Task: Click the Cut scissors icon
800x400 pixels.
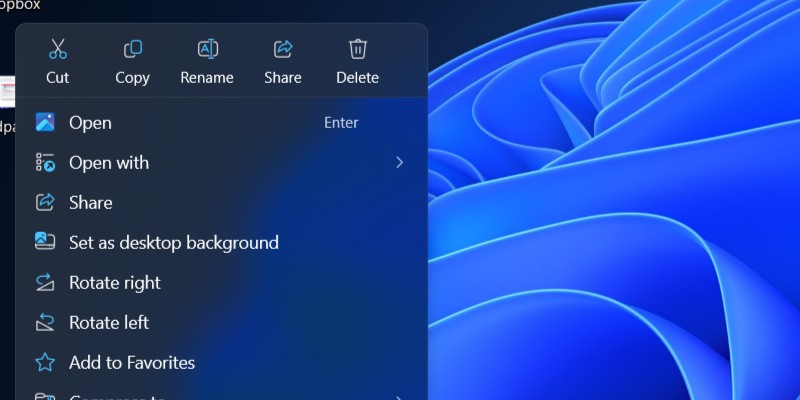Action: [x=58, y=49]
